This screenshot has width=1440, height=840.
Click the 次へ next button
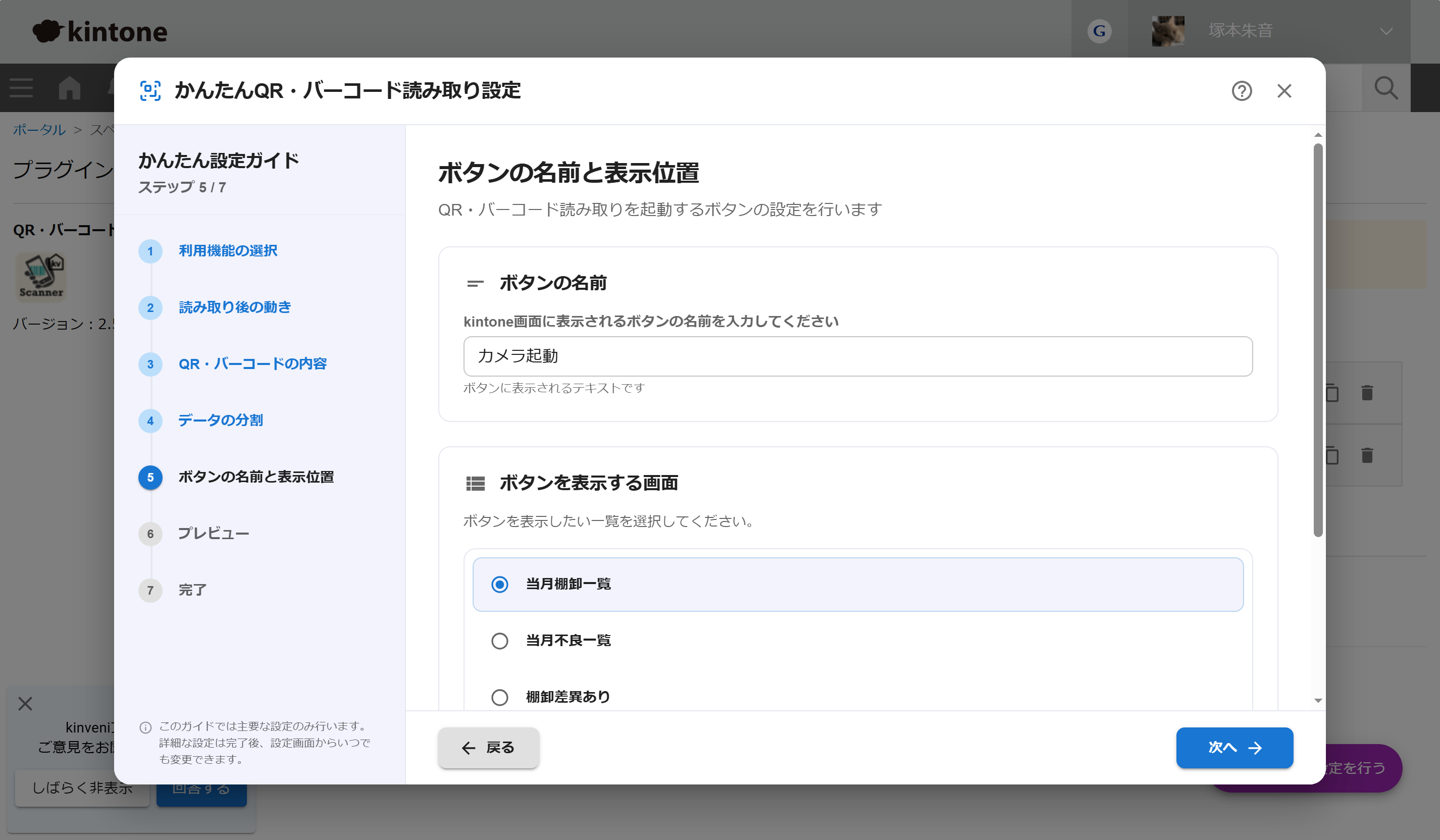[1235, 748]
